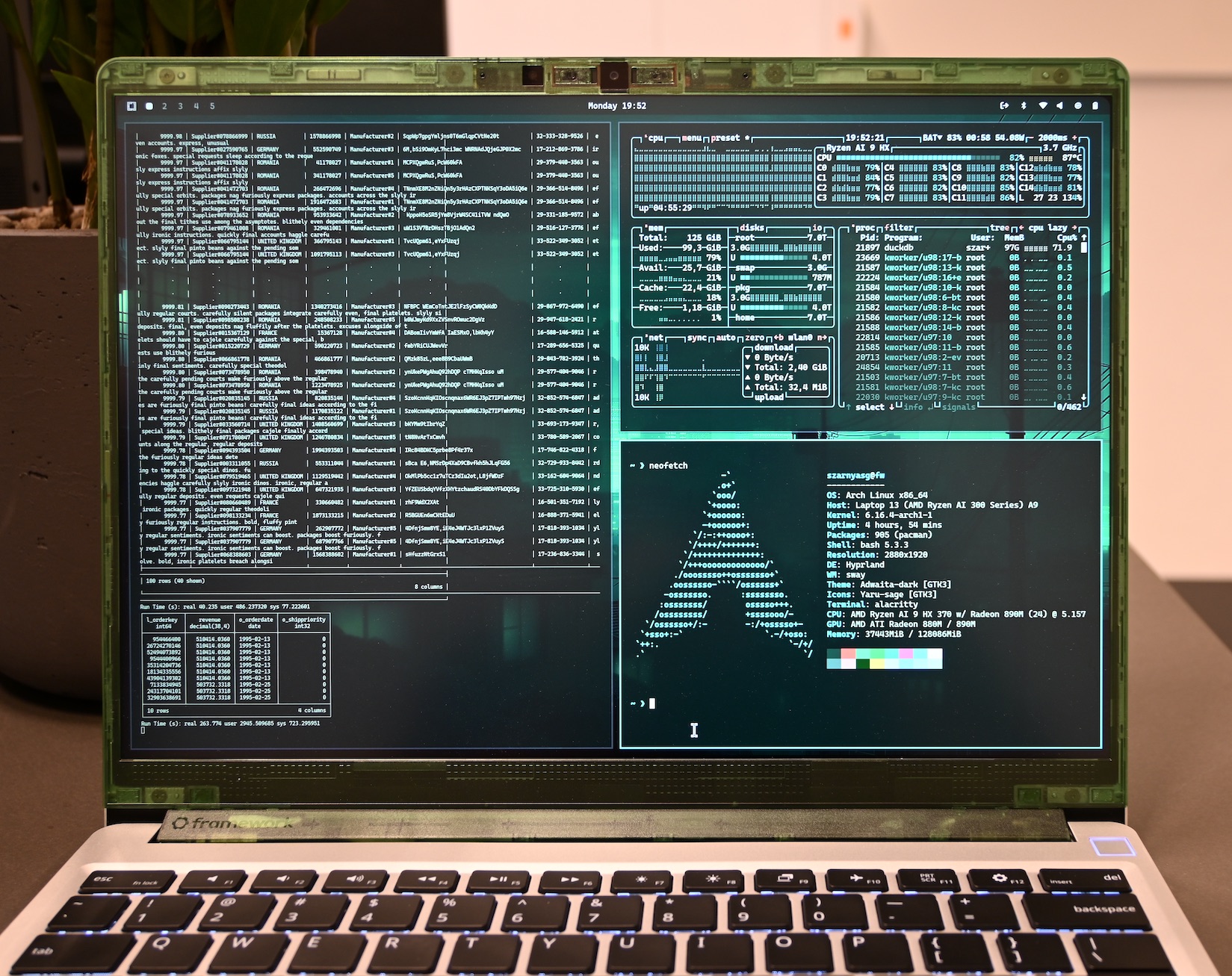Expand the BAT battery dropdown in the cpu panel
This screenshot has width=1232, height=976.
pos(939,138)
